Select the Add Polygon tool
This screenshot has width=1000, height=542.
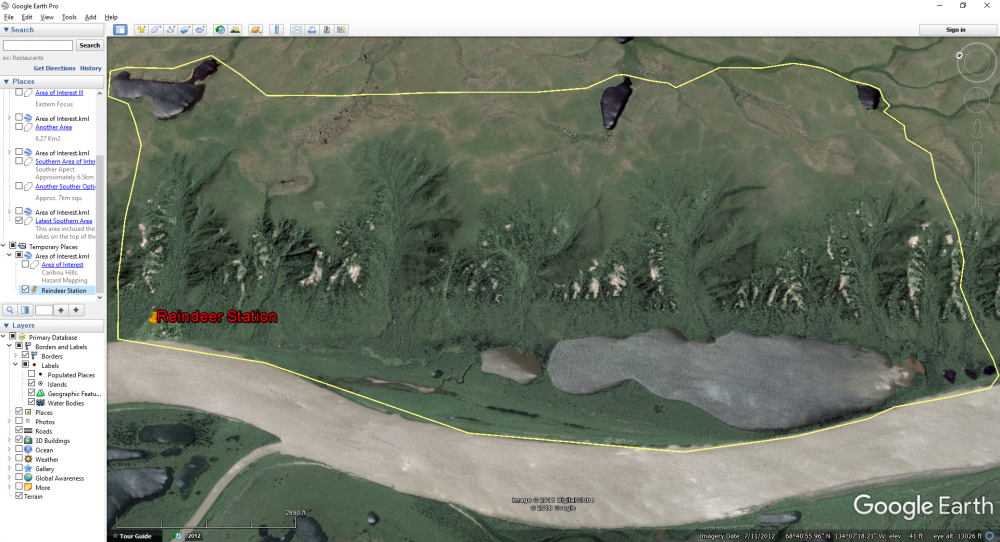(x=156, y=29)
